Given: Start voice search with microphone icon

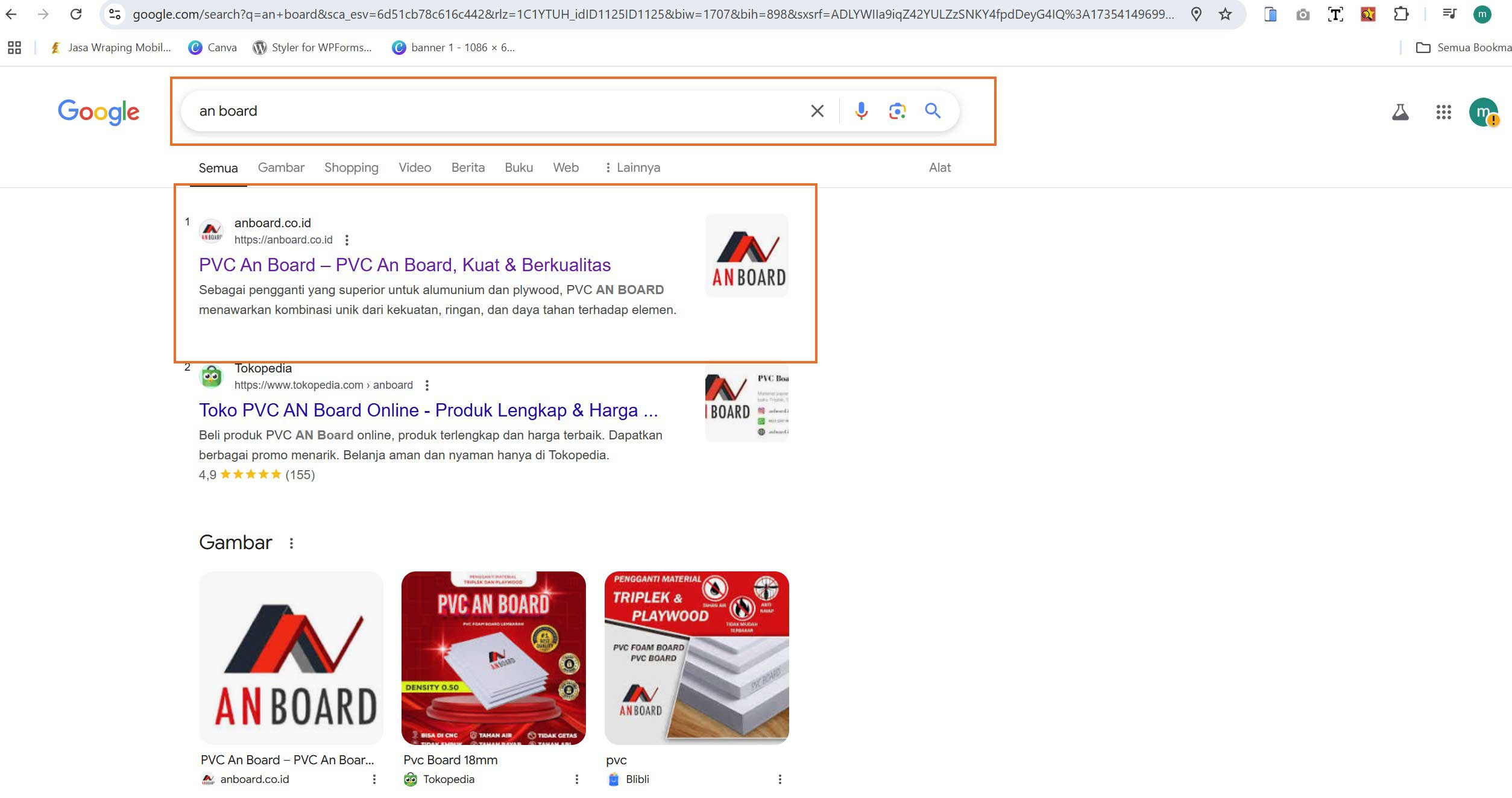Looking at the screenshot, I should coord(862,111).
